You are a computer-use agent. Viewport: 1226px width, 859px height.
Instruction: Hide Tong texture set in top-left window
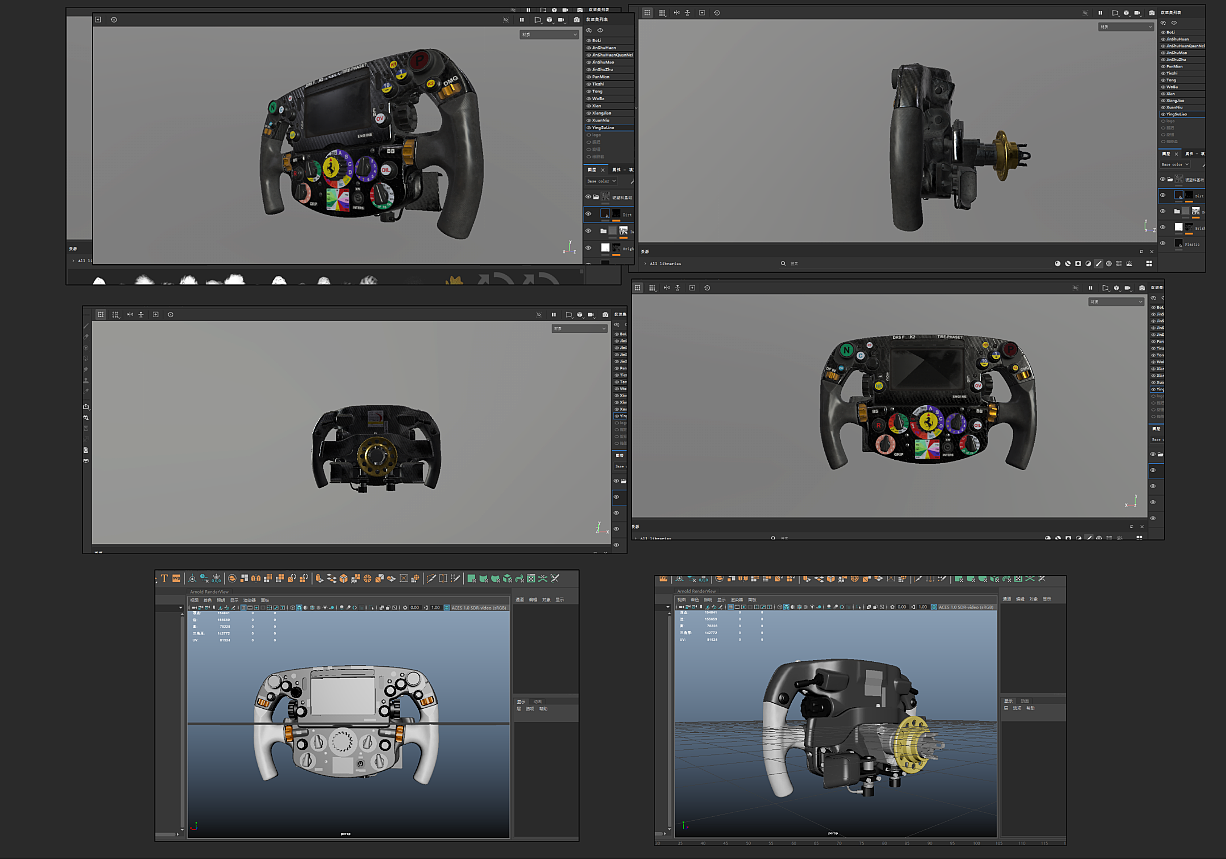pyautogui.click(x=589, y=91)
